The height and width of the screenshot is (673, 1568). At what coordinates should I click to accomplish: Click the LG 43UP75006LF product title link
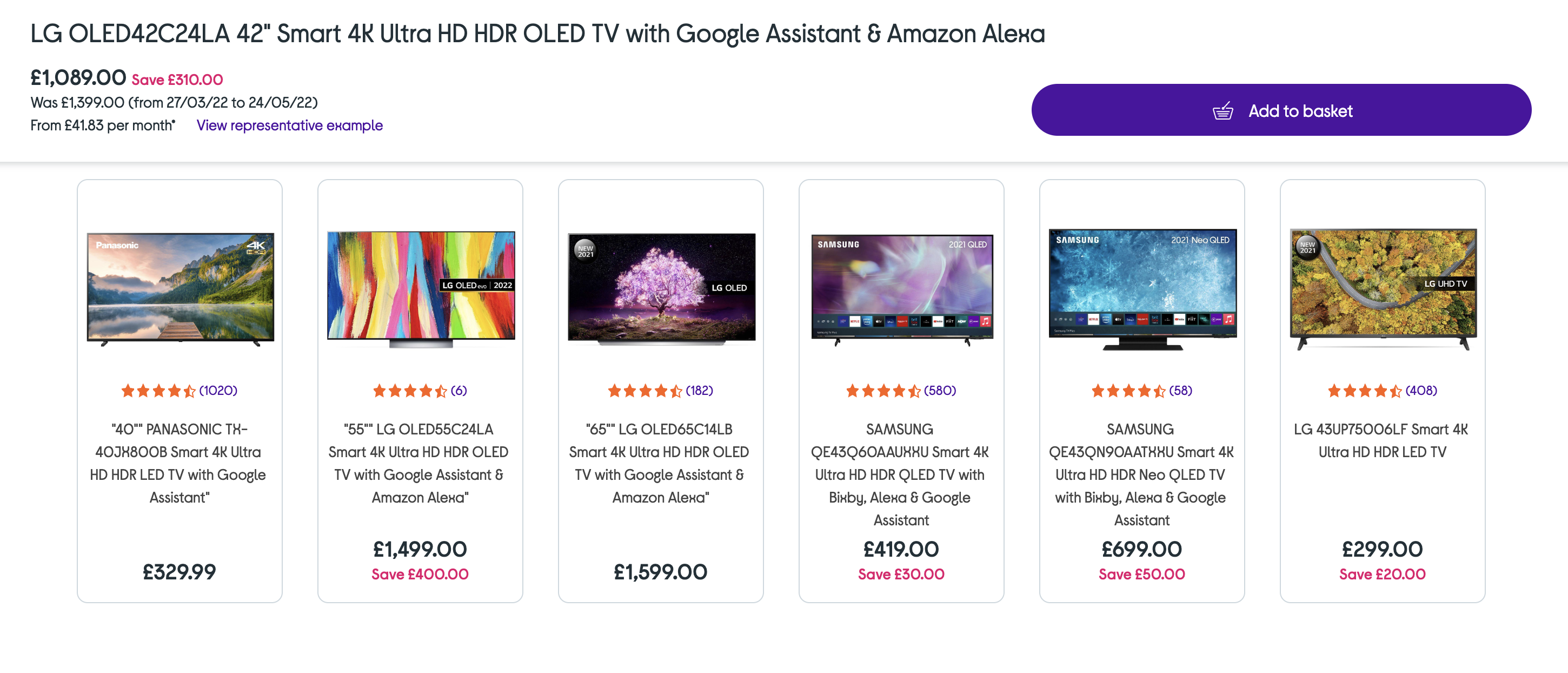tap(1382, 440)
